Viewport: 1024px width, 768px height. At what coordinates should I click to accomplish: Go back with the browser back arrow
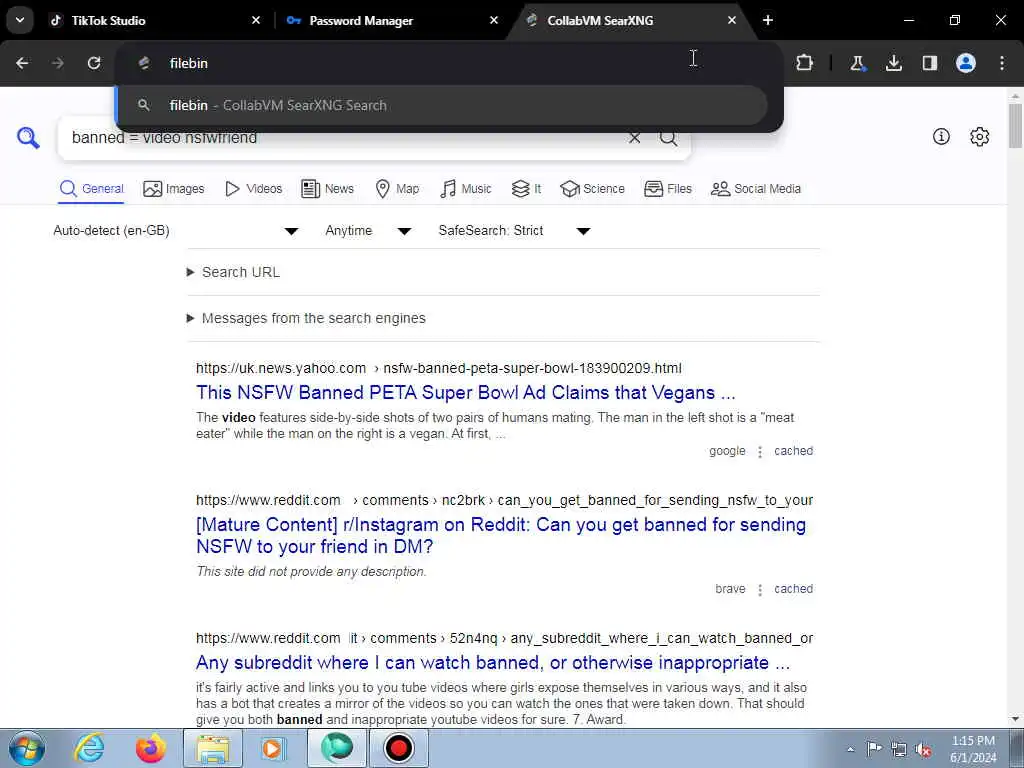[x=22, y=63]
